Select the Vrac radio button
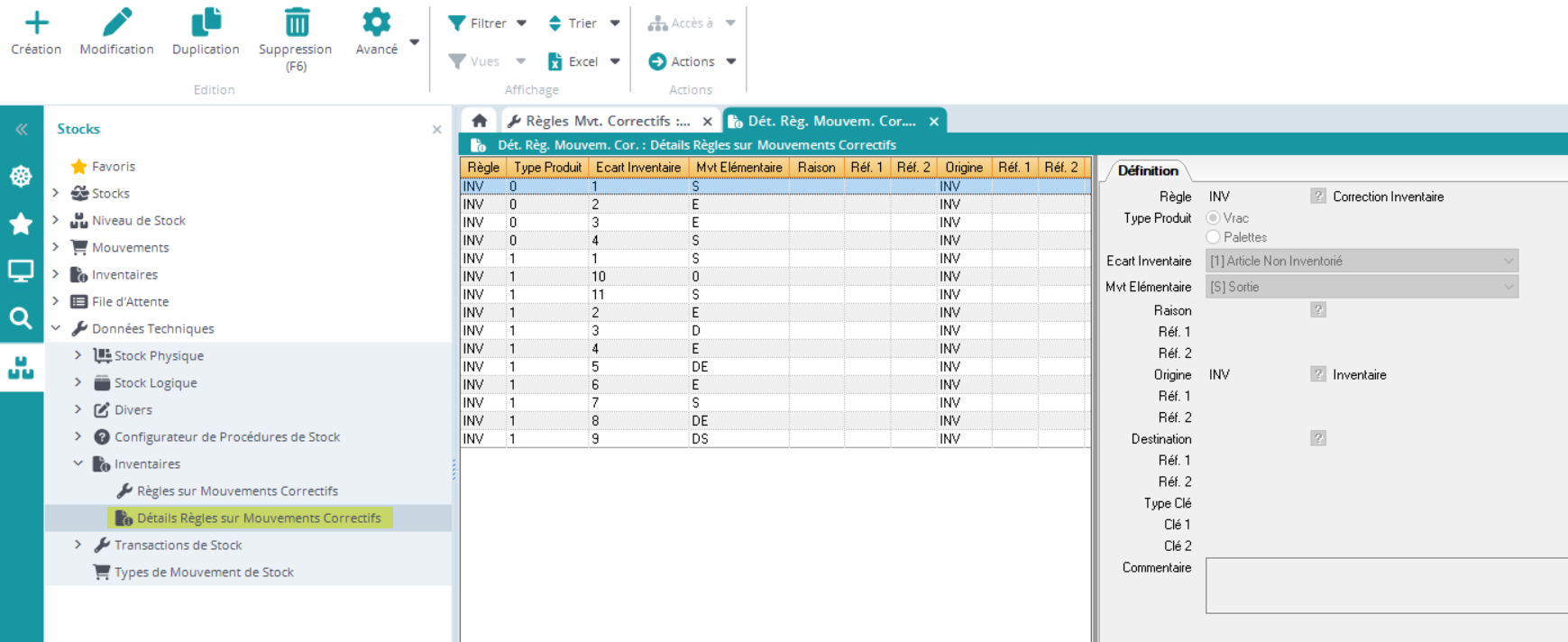 click(1214, 218)
